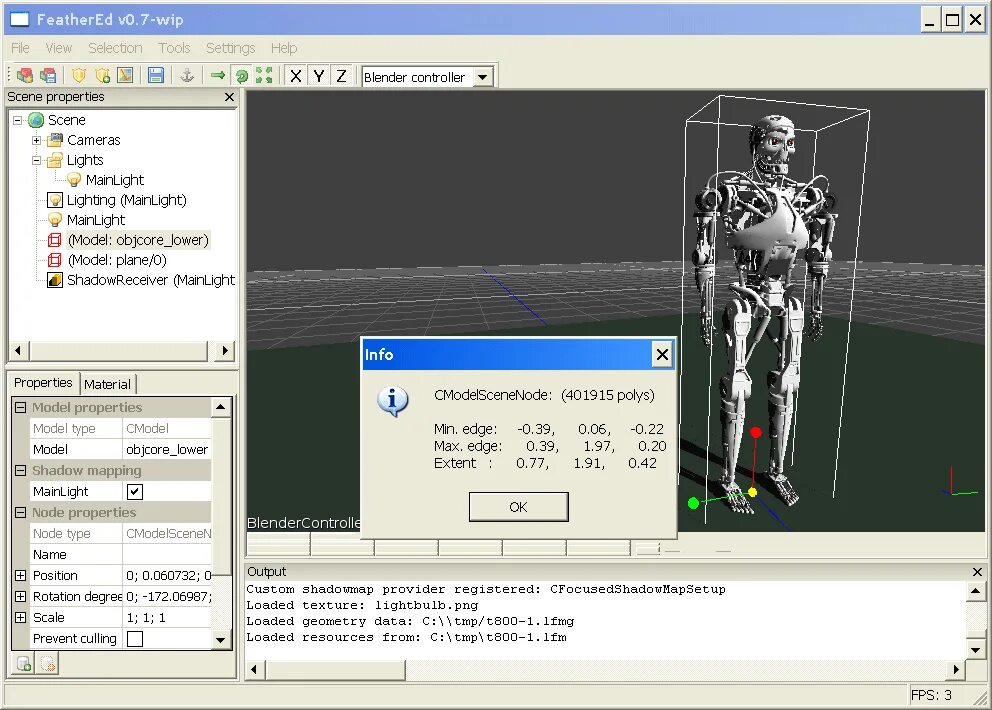The height and width of the screenshot is (710, 992).
Task: Select the Cameras folder in scene tree
Action: click(x=94, y=140)
